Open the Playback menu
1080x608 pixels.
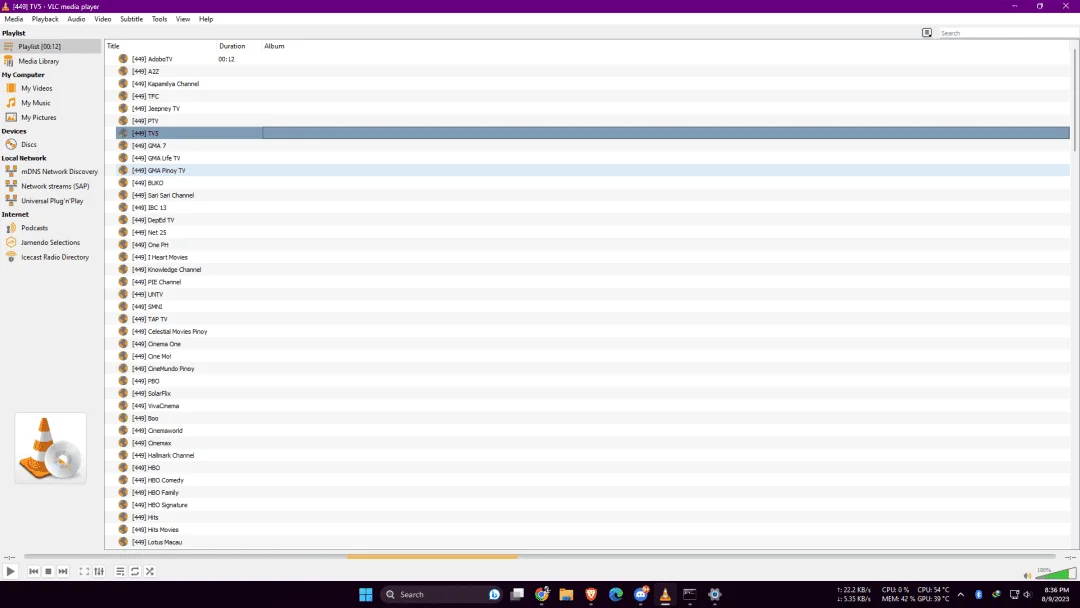45,19
